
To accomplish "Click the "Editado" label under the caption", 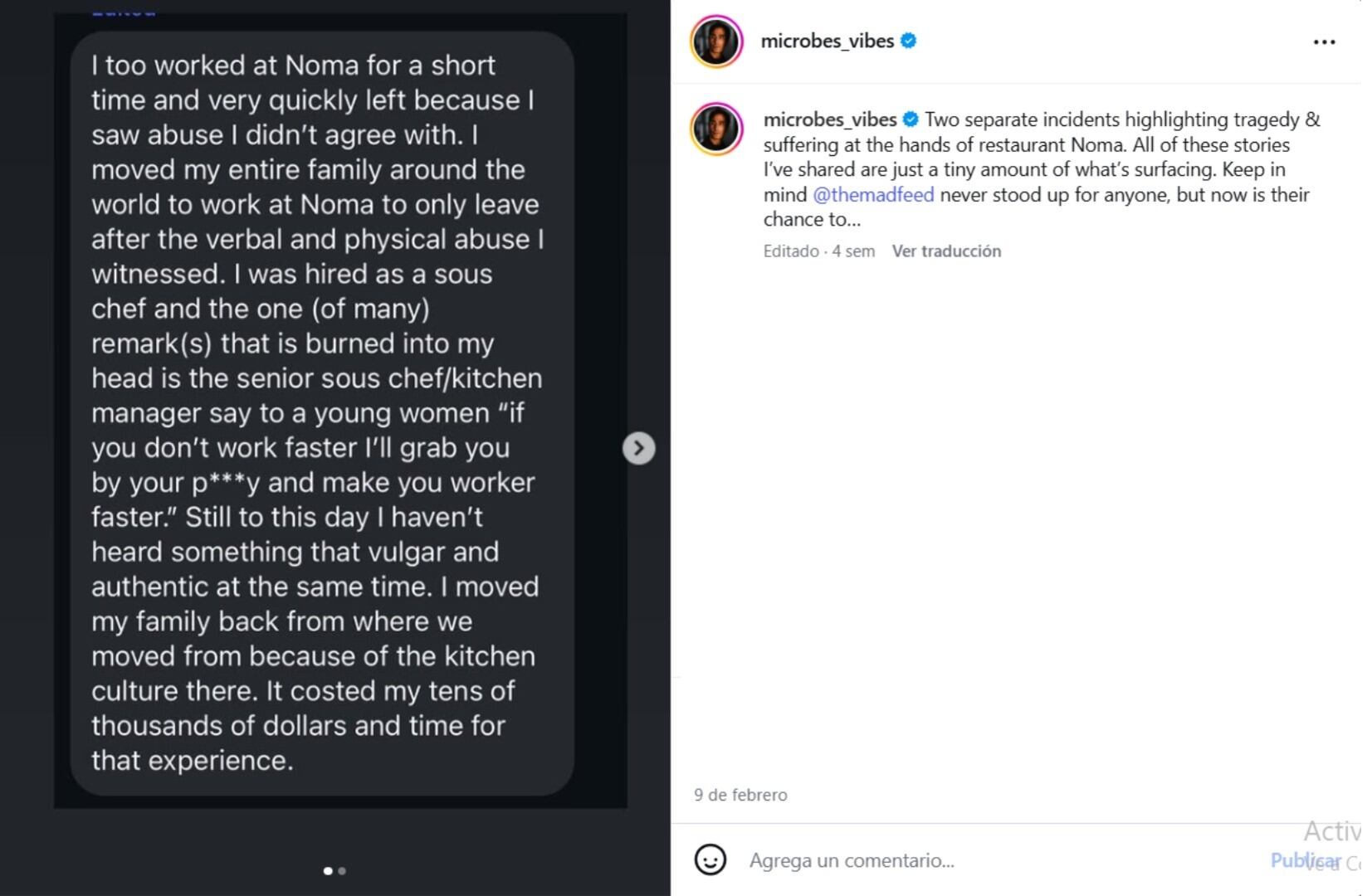I will click(x=790, y=251).
